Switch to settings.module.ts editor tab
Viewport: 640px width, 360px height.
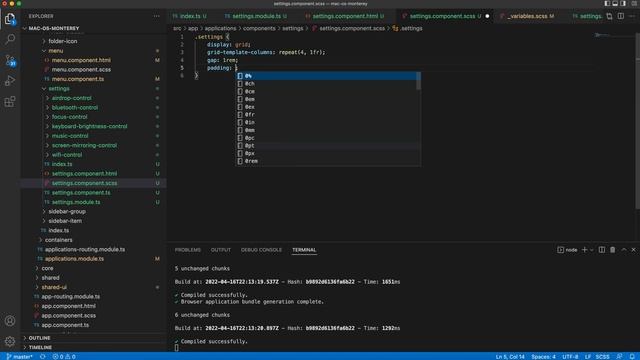point(256,16)
